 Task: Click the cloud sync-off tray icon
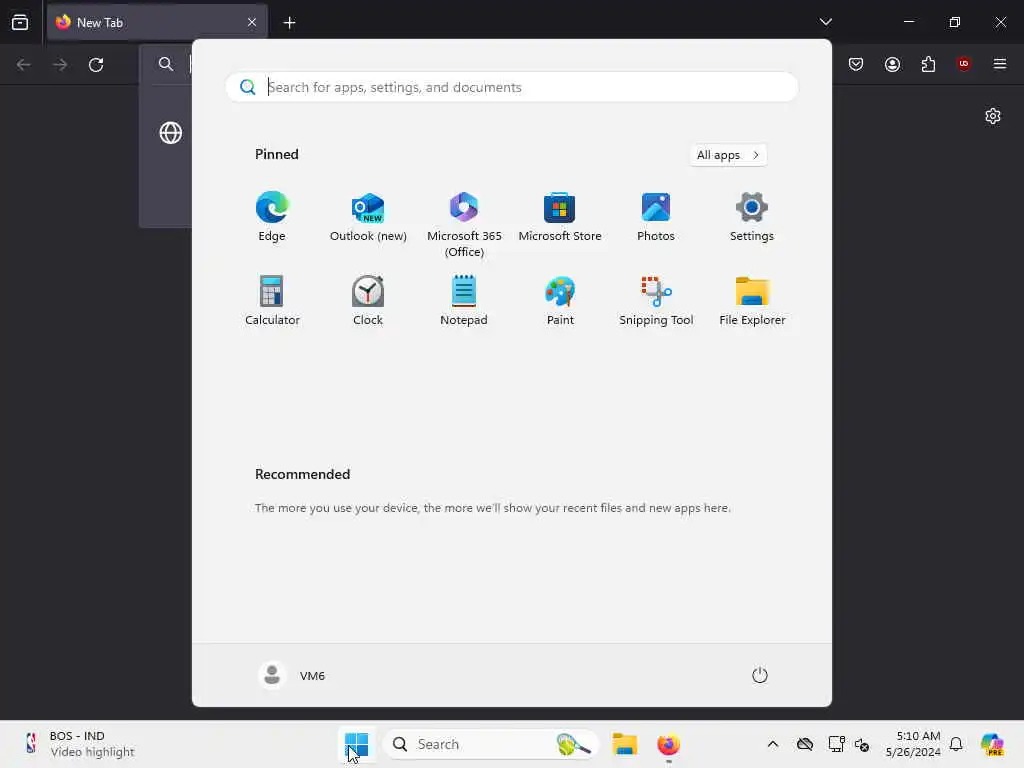point(805,744)
